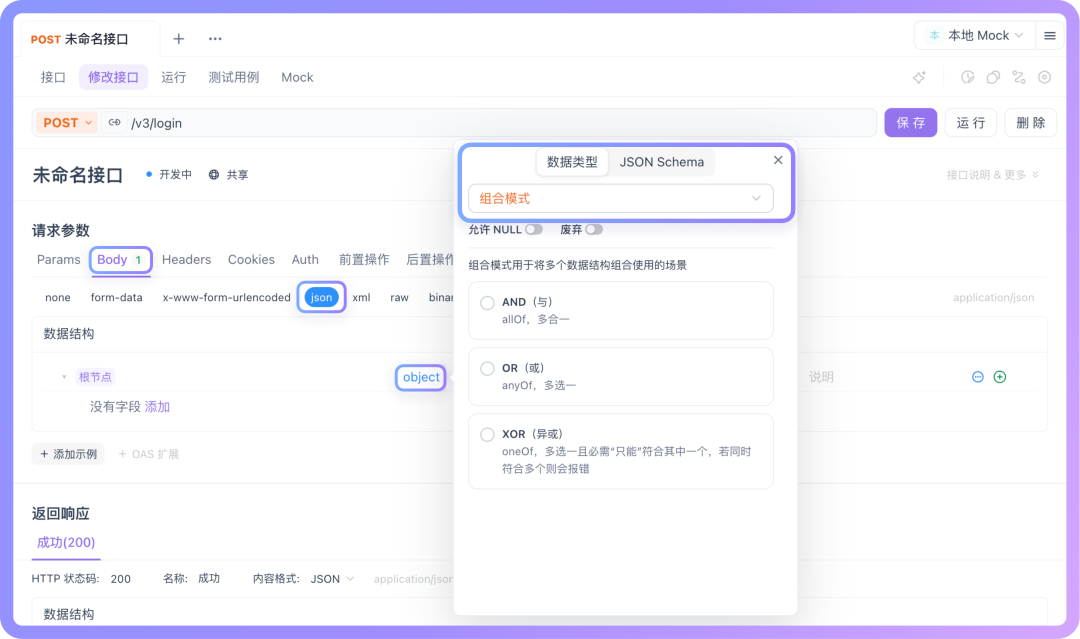Open the Body tab

[x=121, y=260]
